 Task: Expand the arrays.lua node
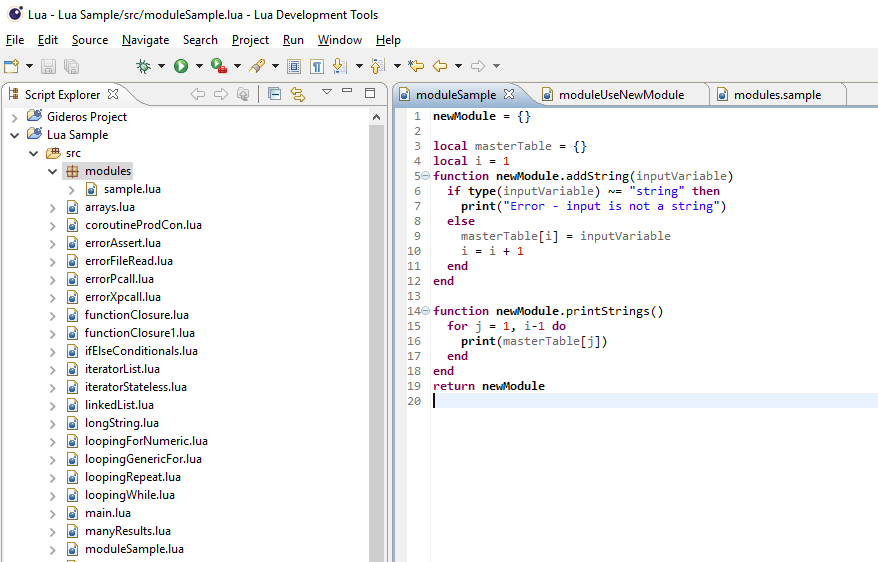(53, 208)
